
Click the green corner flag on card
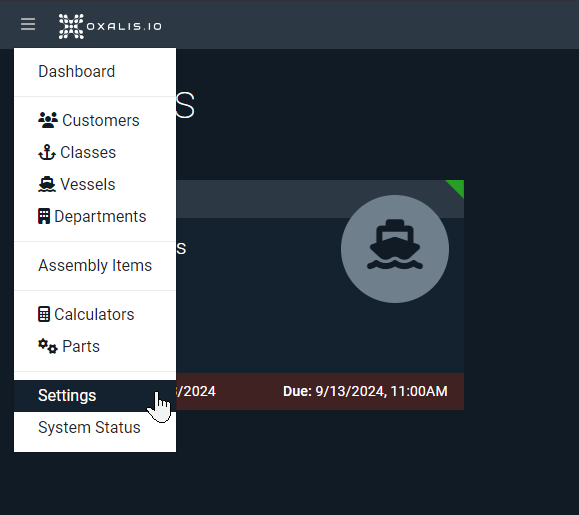457,187
